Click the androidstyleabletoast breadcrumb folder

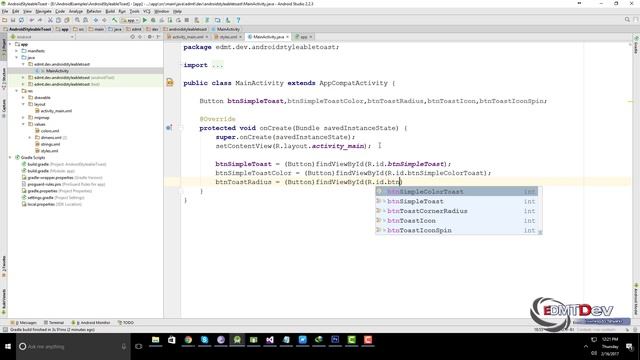(x=185, y=29)
